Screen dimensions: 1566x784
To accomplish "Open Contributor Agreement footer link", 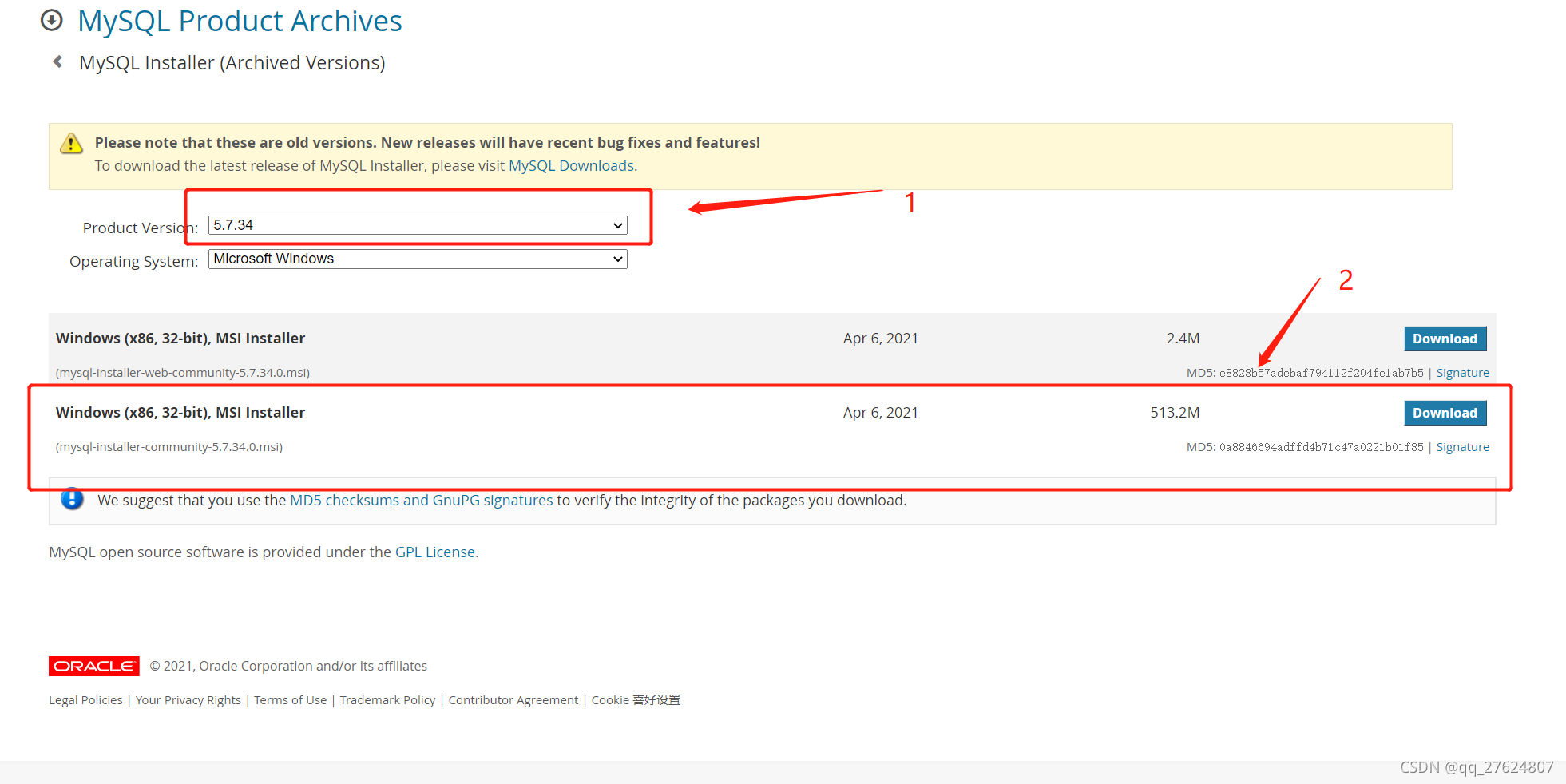I will click(513, 700).
